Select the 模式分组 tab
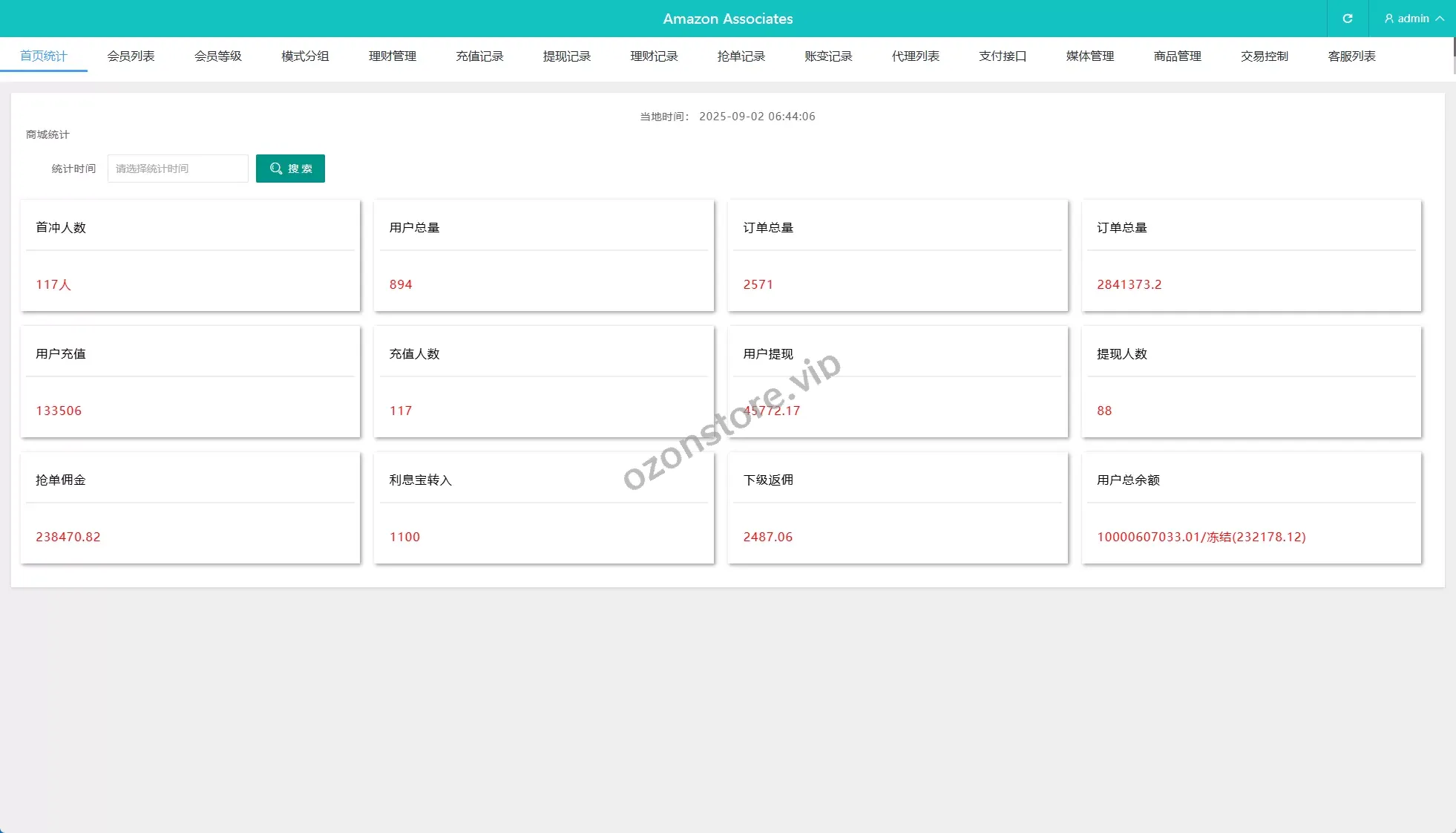Screen dimensions: 1456x833 (x=305, y=56)
